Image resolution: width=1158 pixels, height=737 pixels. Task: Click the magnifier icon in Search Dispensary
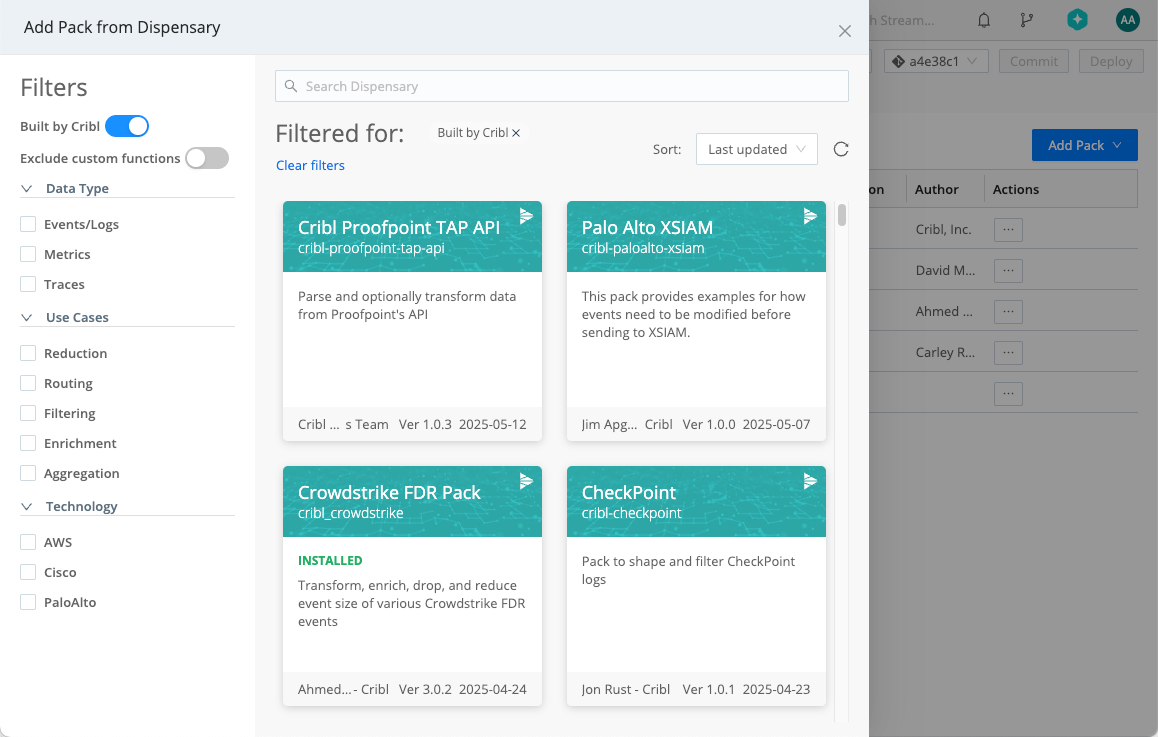click(x=291, y=86)
